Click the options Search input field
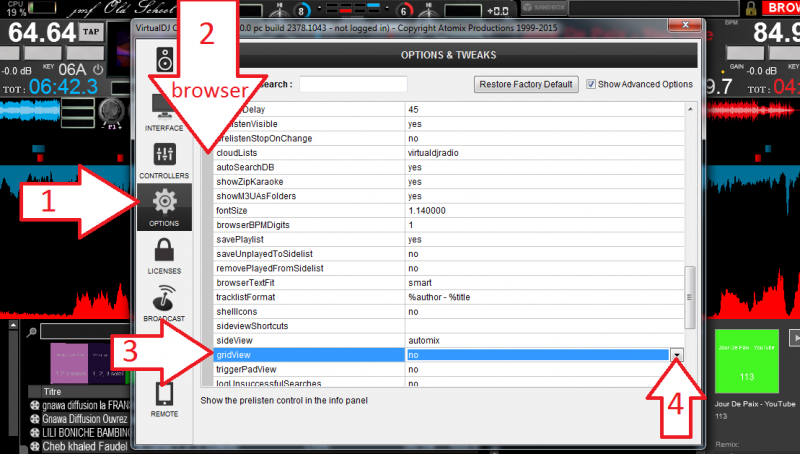Screen dimensions: 800x454 (353, 84)
